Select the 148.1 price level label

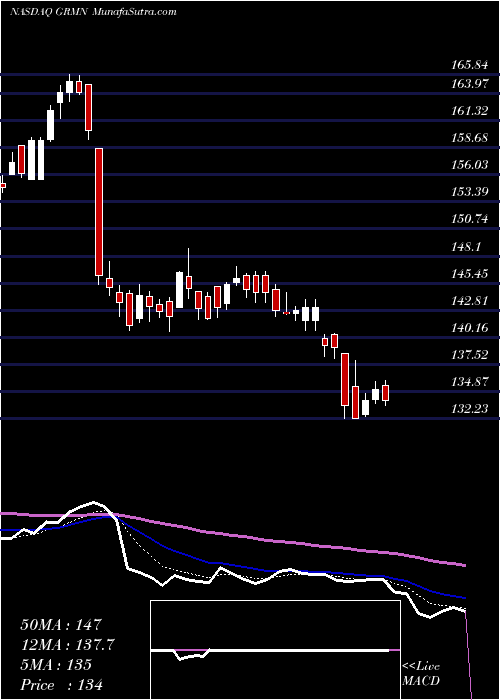click(465, 246)
